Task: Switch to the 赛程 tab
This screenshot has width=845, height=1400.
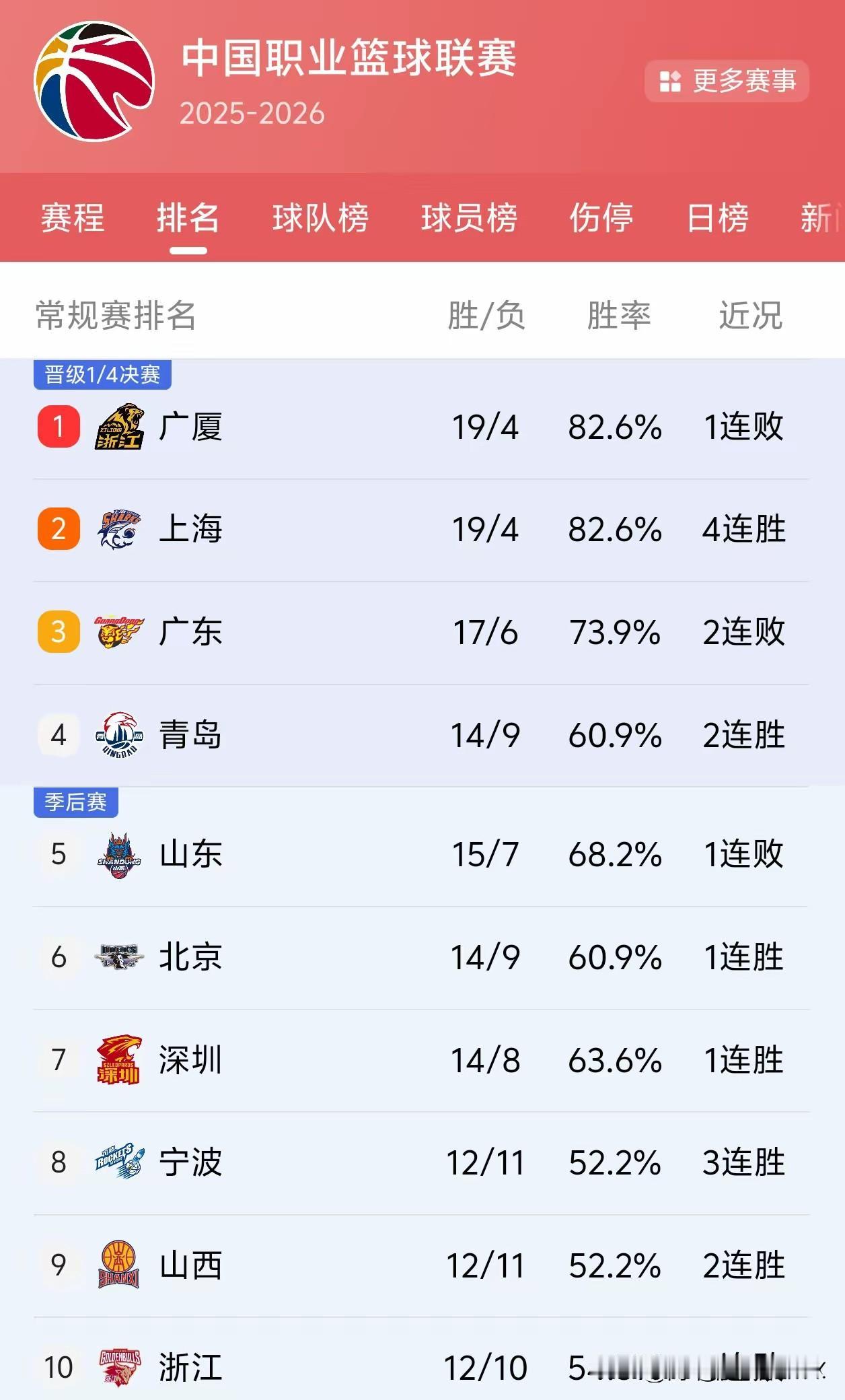Action: click(x=73, y=220)
